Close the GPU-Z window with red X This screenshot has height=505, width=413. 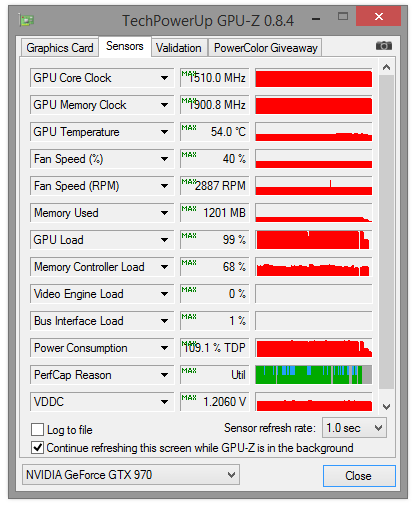[378, 16]
